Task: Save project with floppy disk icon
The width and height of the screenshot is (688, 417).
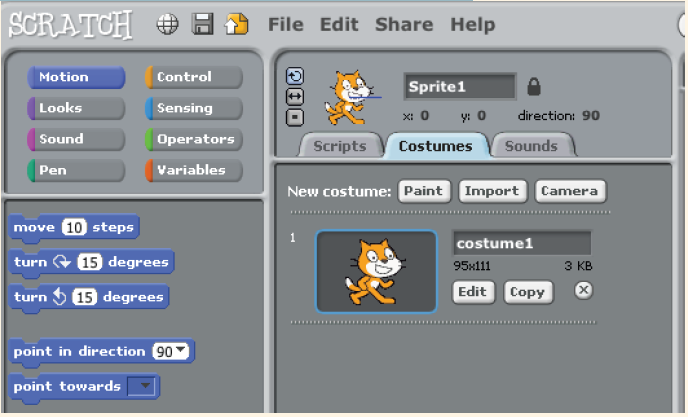Action: [x=202, y=24]
